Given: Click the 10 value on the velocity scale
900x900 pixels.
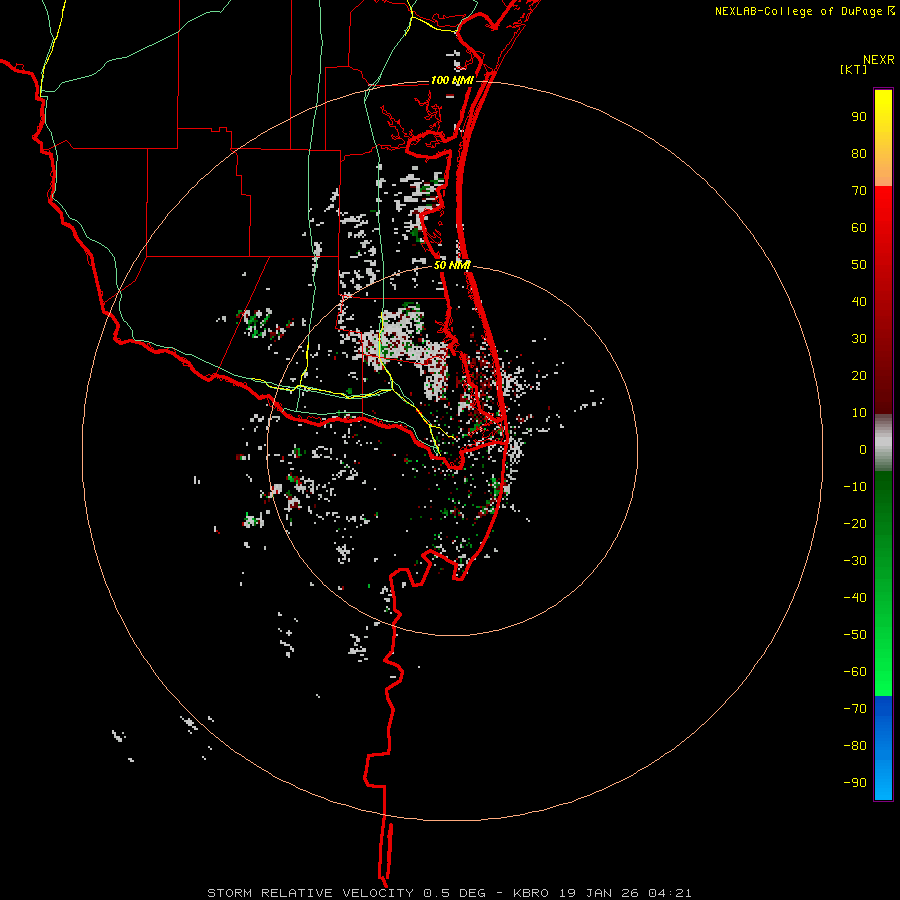Looking at the screenshot, I should (x=859, y=413).
